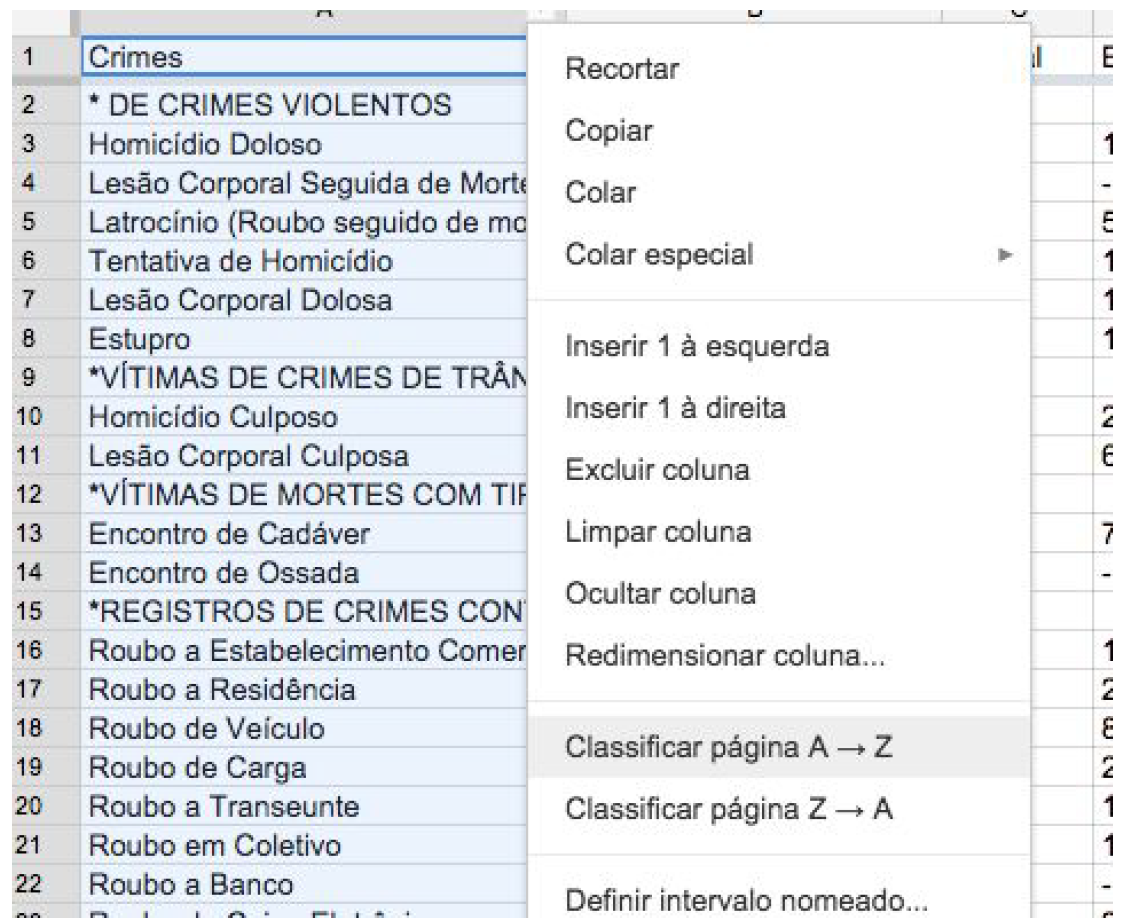1126x924 pixels.
Task: Select the Crimes header cell
Action: 300,58
